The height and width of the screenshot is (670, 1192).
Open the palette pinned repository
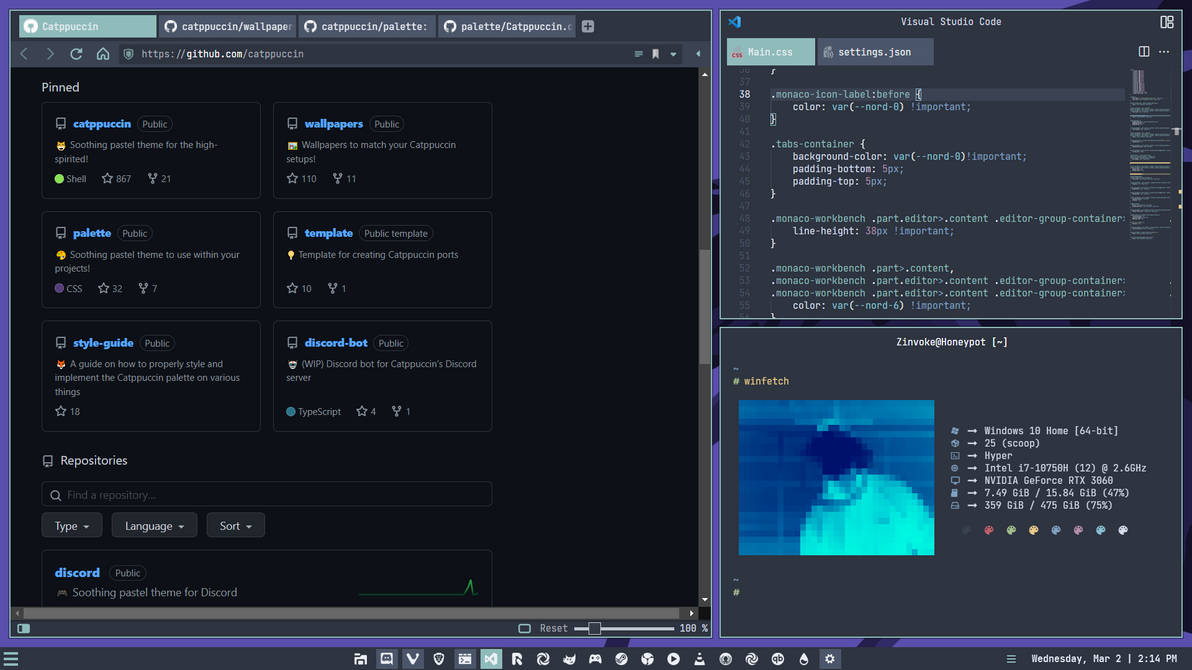92,233
